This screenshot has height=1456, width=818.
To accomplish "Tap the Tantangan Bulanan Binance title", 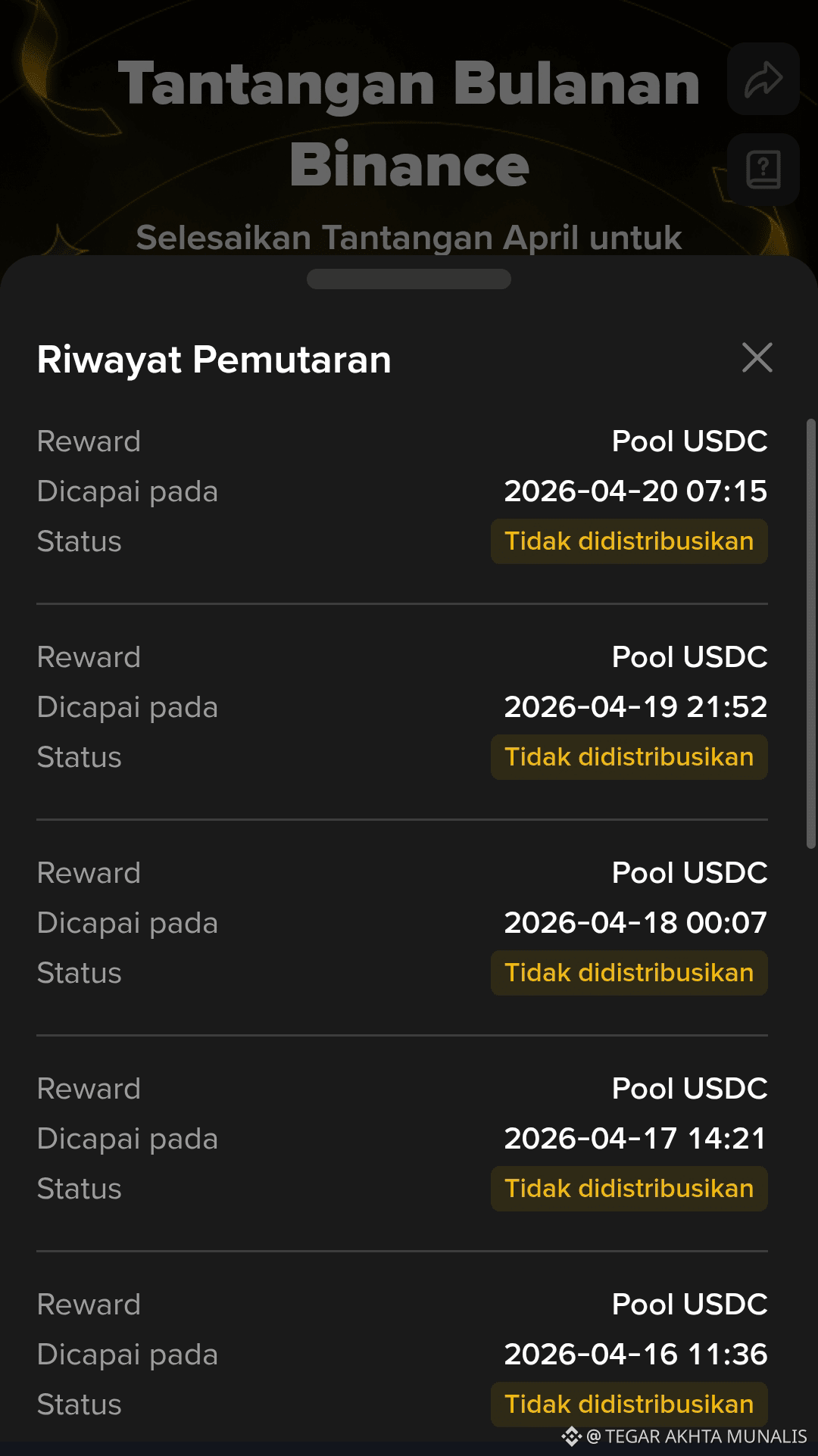I will click(x=409, y=123).
